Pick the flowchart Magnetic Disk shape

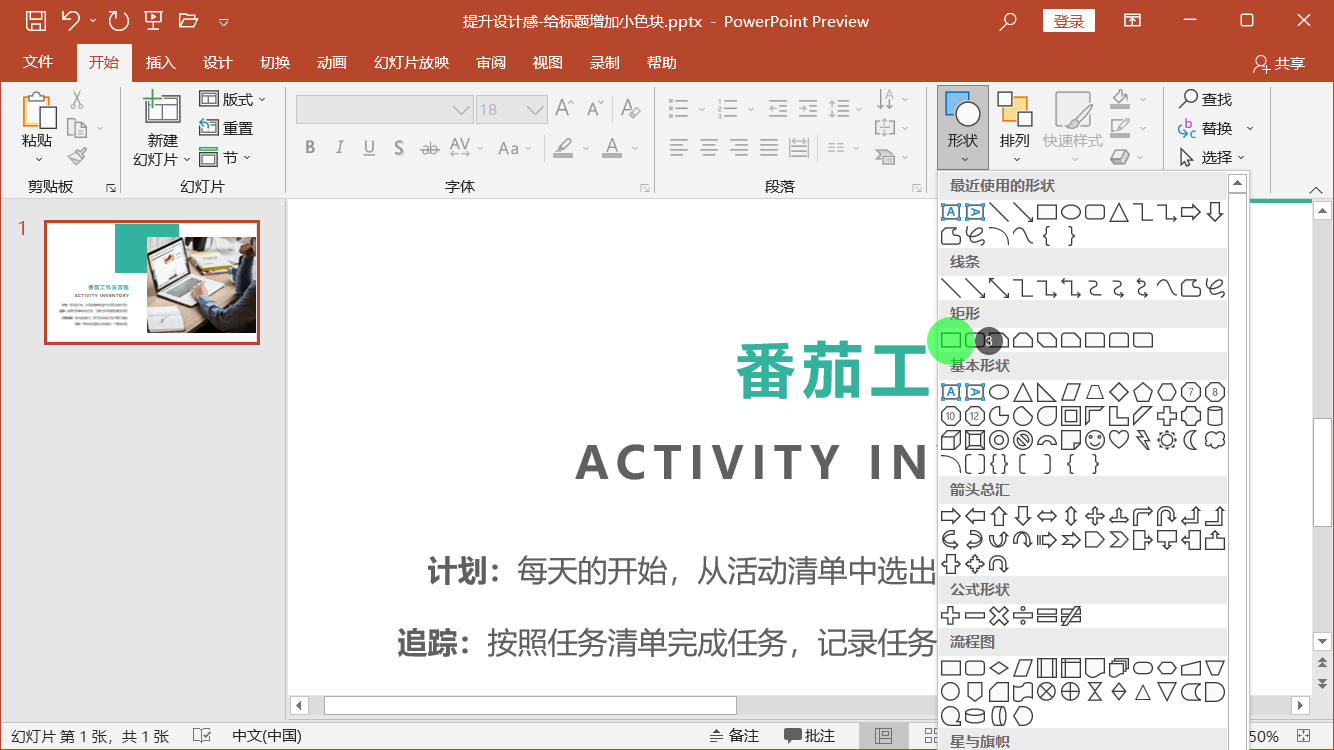click(x=975, y=716)
